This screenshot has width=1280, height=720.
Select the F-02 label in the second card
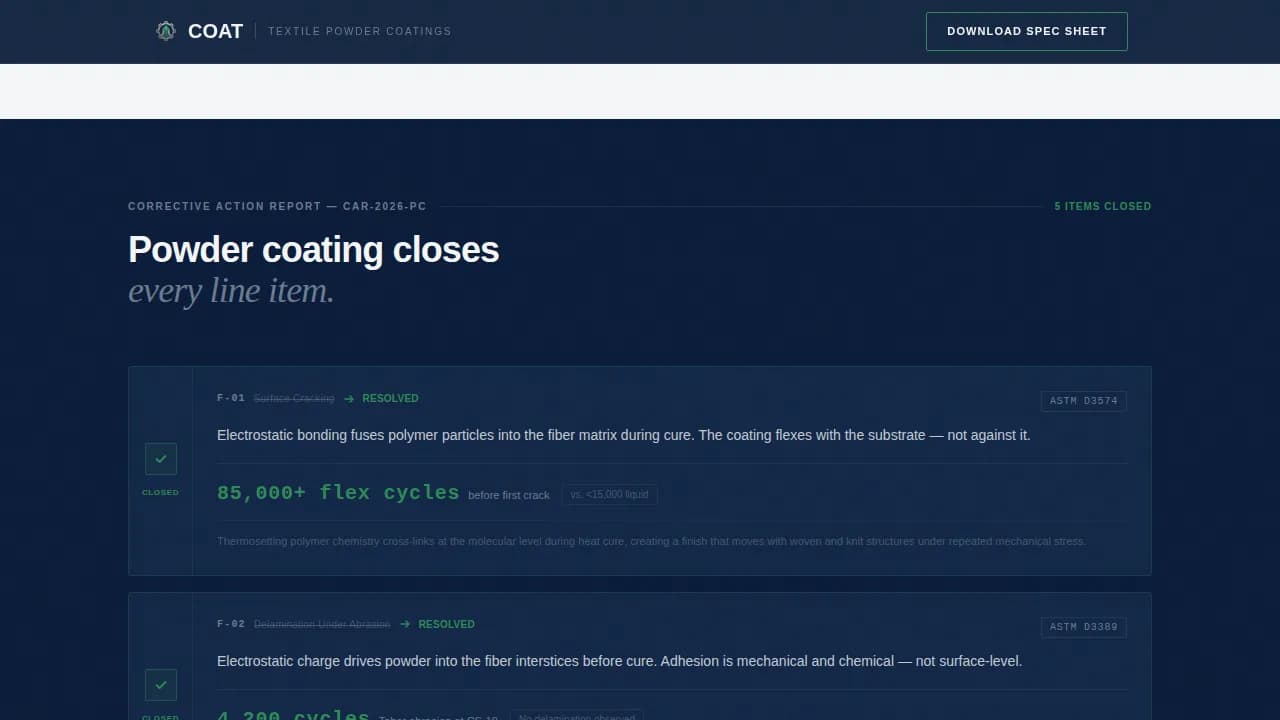pos(229,624)
